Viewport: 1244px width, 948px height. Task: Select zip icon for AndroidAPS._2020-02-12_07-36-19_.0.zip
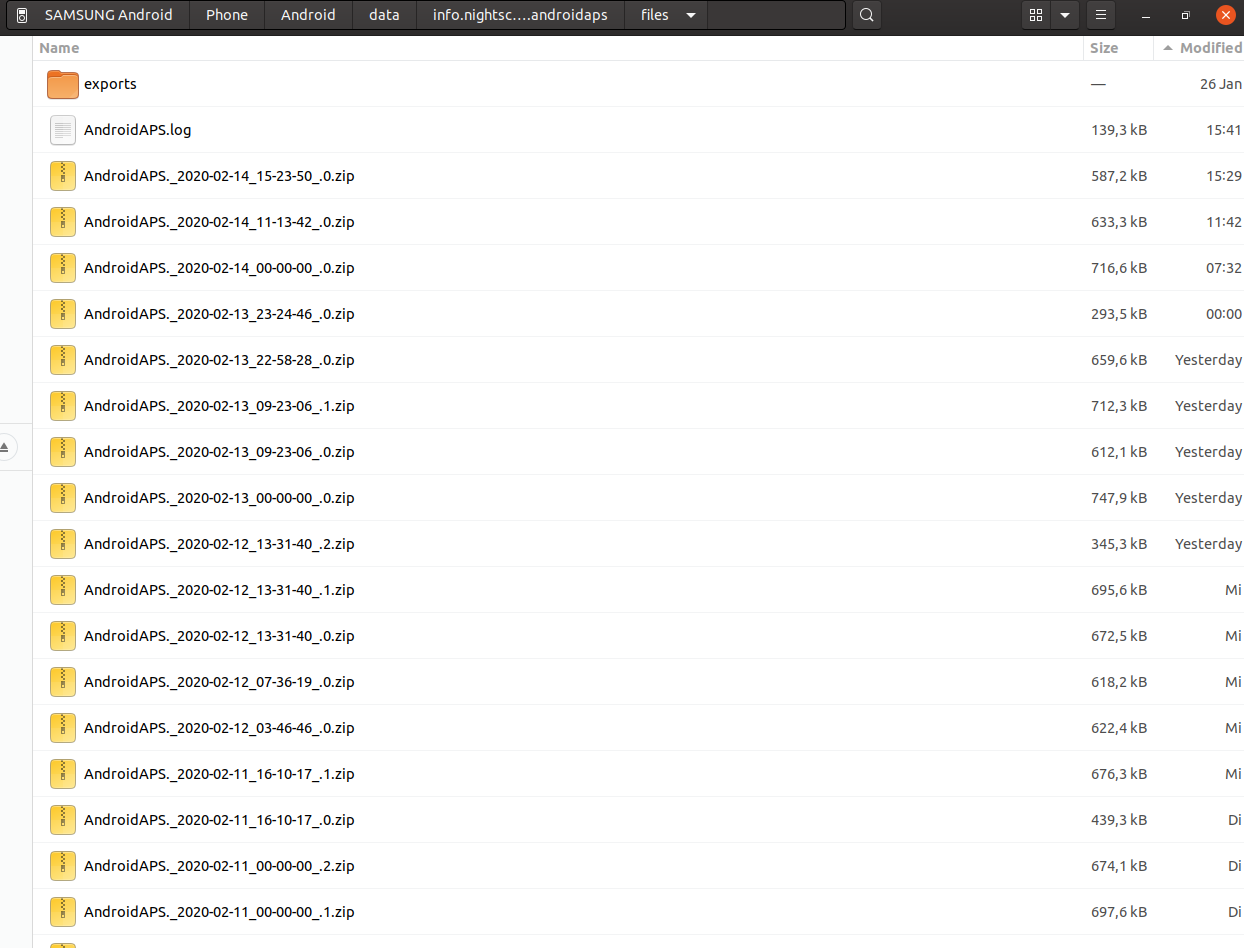pyautogui.click(x=63, y=682)
